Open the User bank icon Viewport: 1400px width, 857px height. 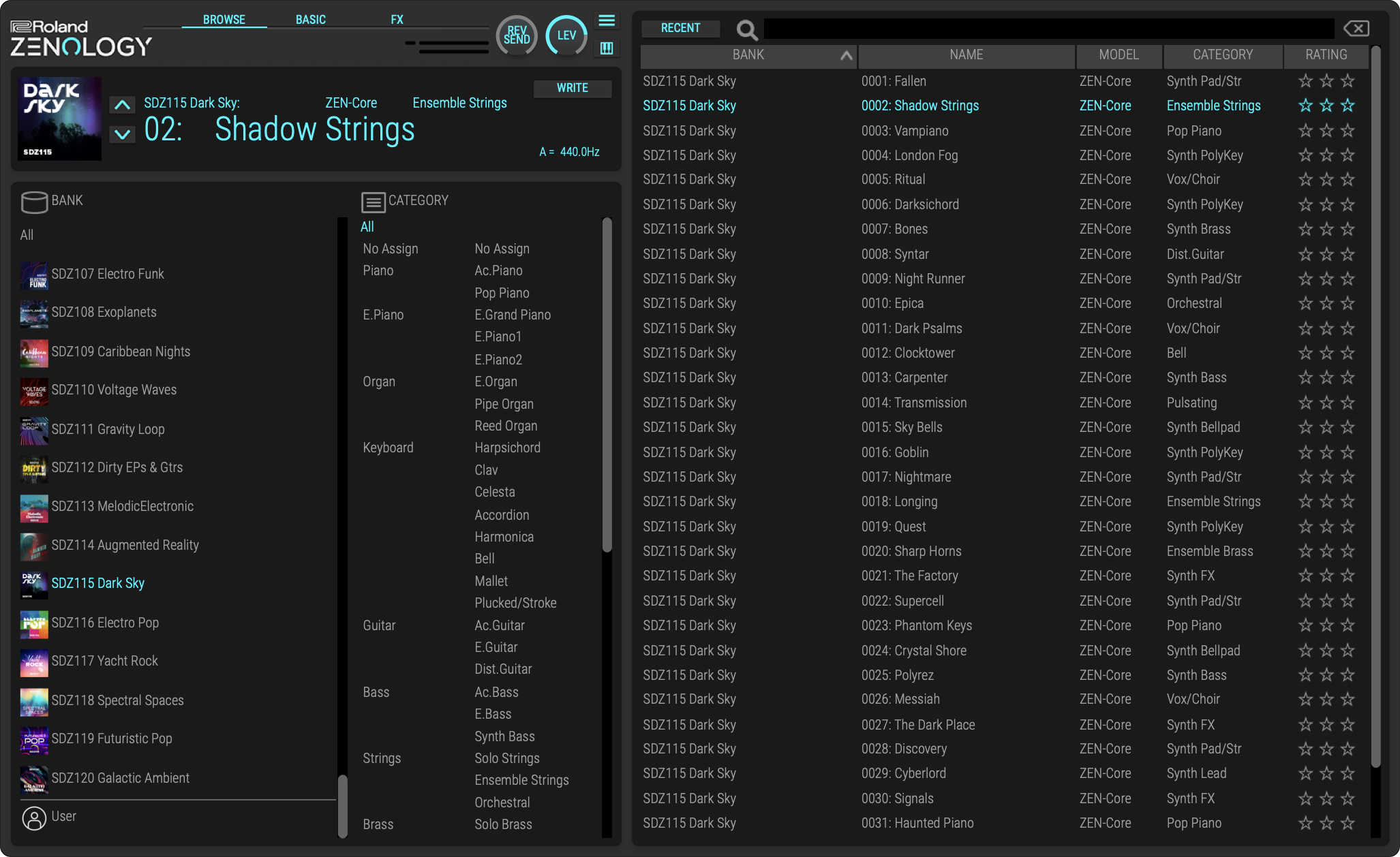(34, 817)
